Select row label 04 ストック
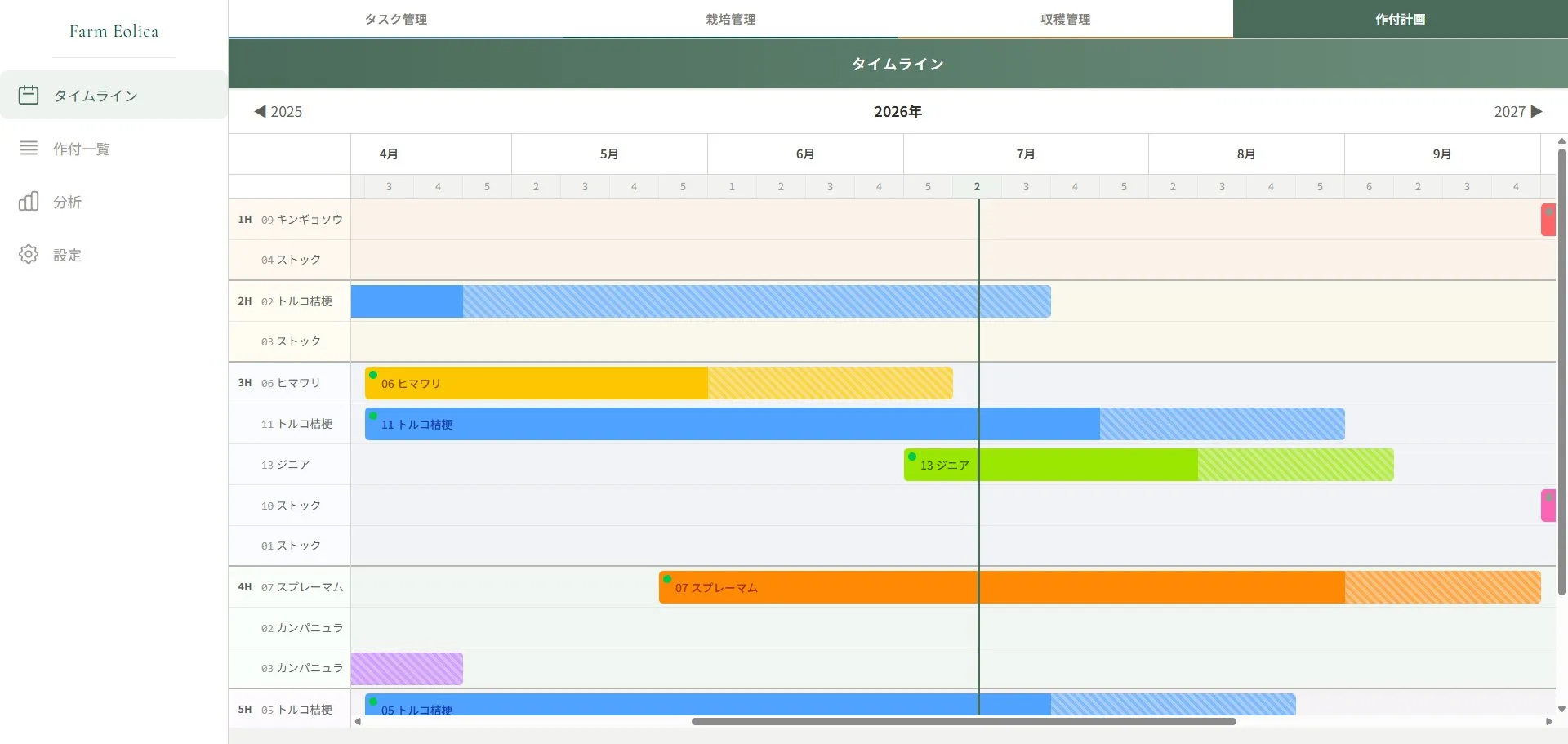Viewport: 1568px width, 744px height. (291, 260)
